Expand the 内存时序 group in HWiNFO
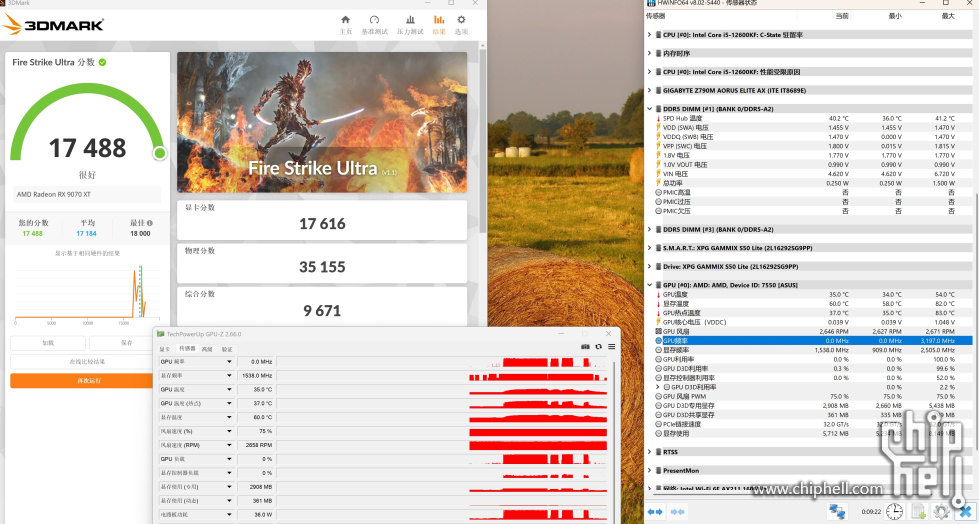The height and width of the screenshot is (524, 979). 649,53
